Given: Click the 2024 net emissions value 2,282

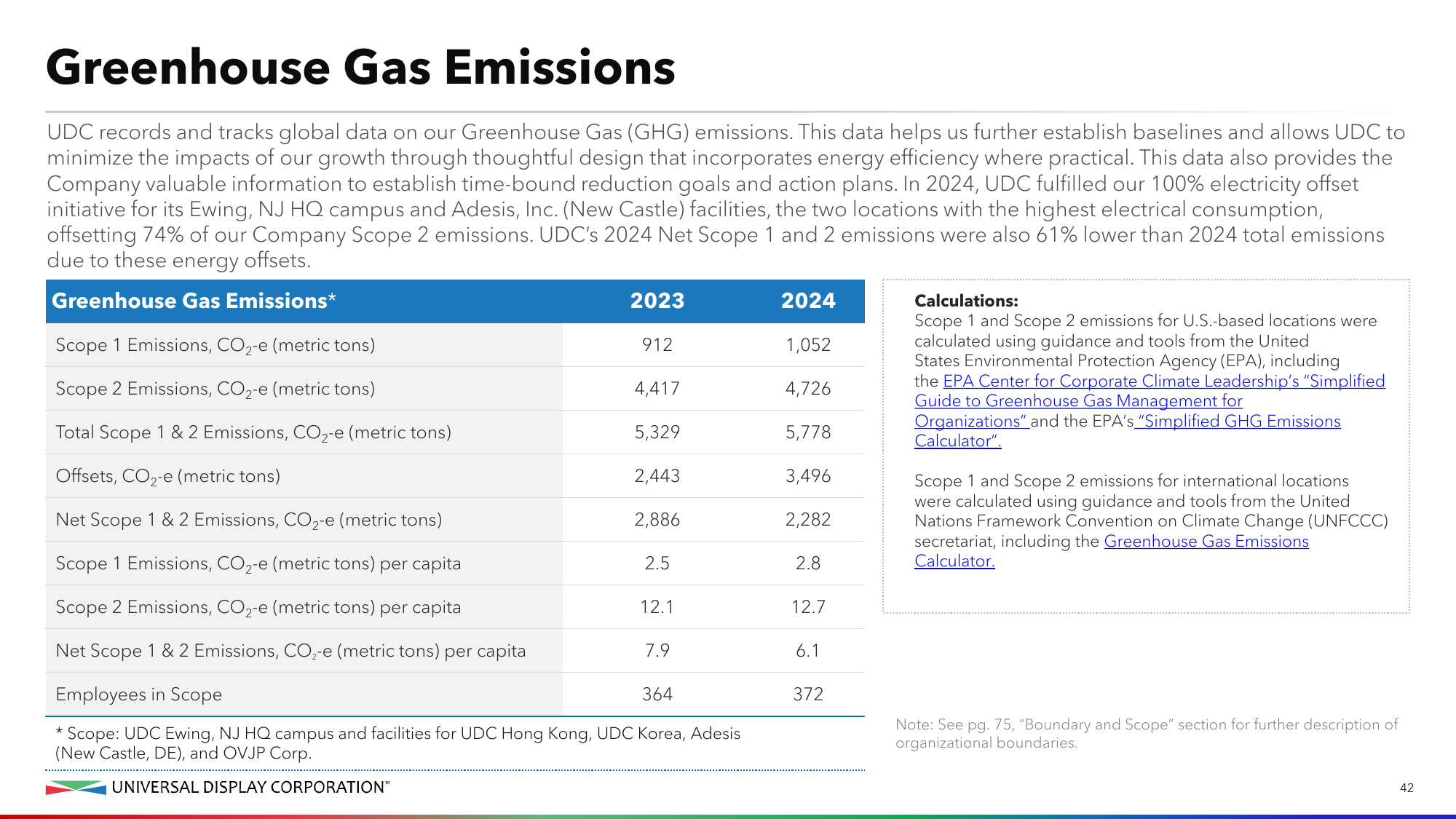Looking at the screenshot, I should coord(808,519).
